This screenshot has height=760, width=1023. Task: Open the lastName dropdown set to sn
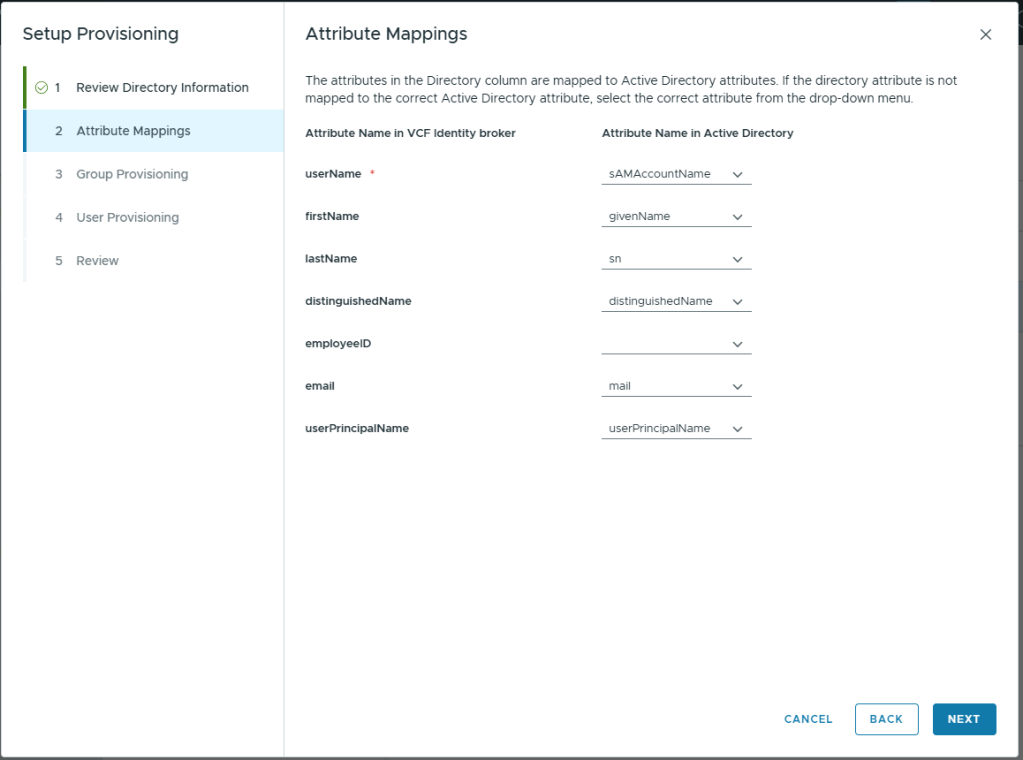pos(676,259)
